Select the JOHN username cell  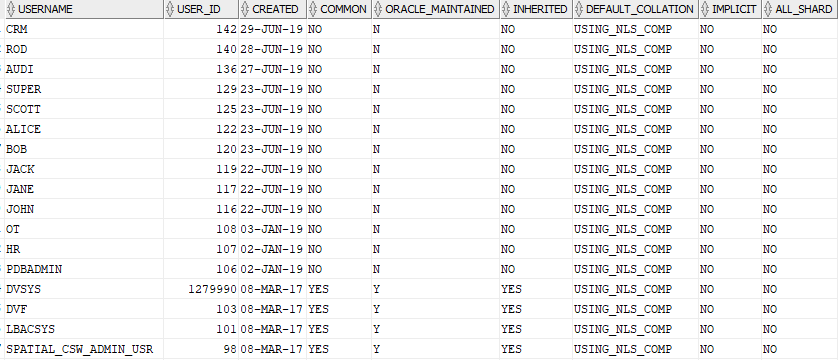tap(84, 209)
